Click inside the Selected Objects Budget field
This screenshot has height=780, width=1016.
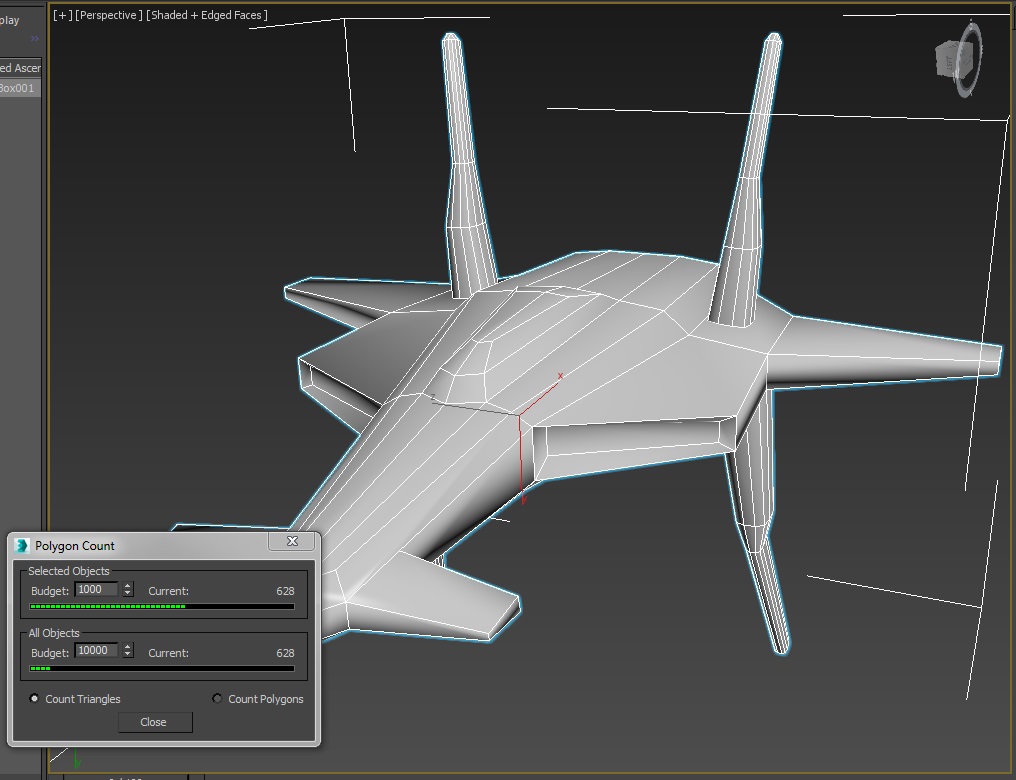tap(96, 589)
